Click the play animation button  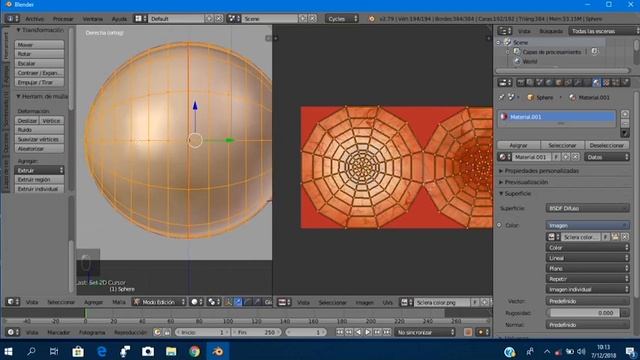point(368,332)
